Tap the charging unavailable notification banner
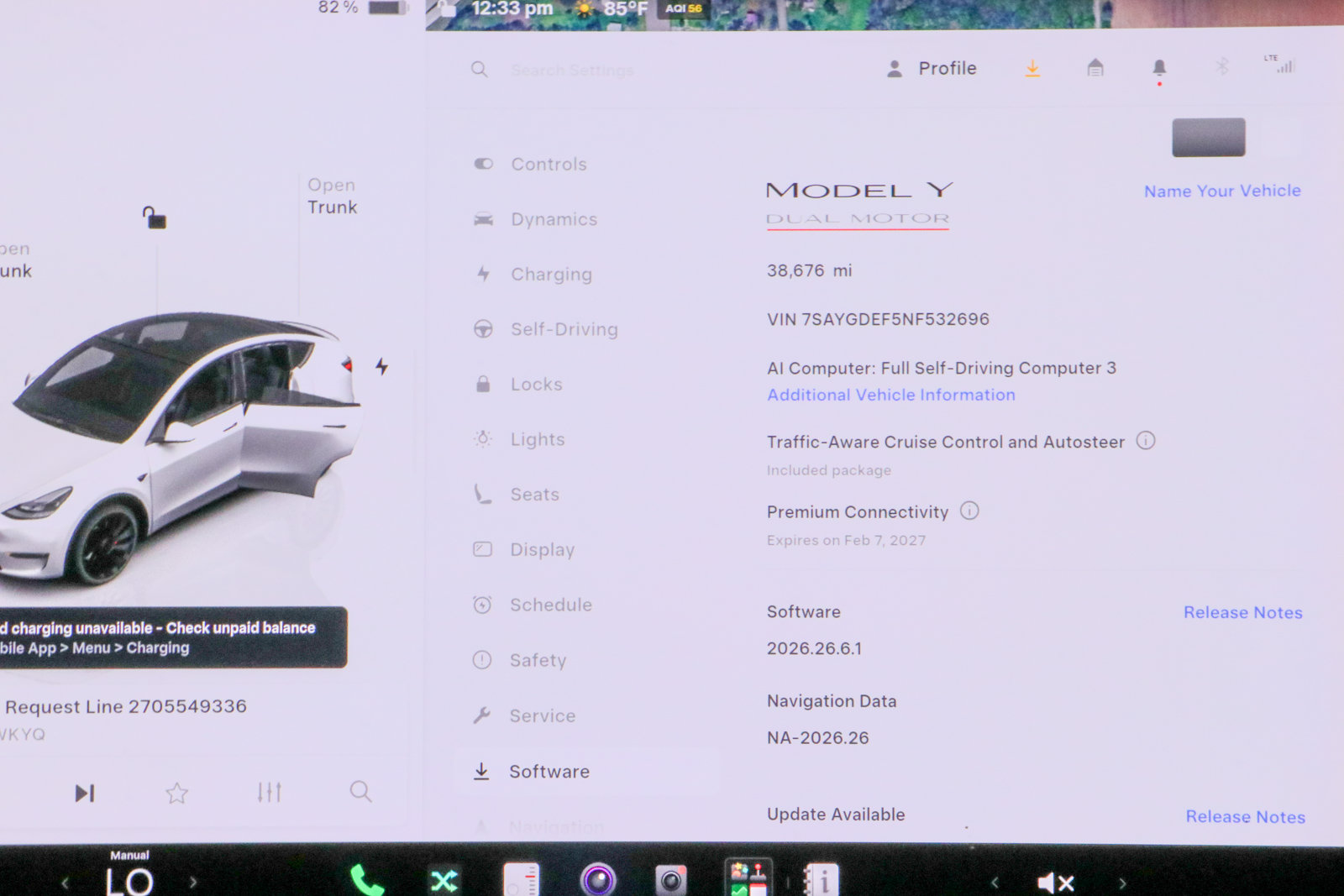 [x=173, y=637]
